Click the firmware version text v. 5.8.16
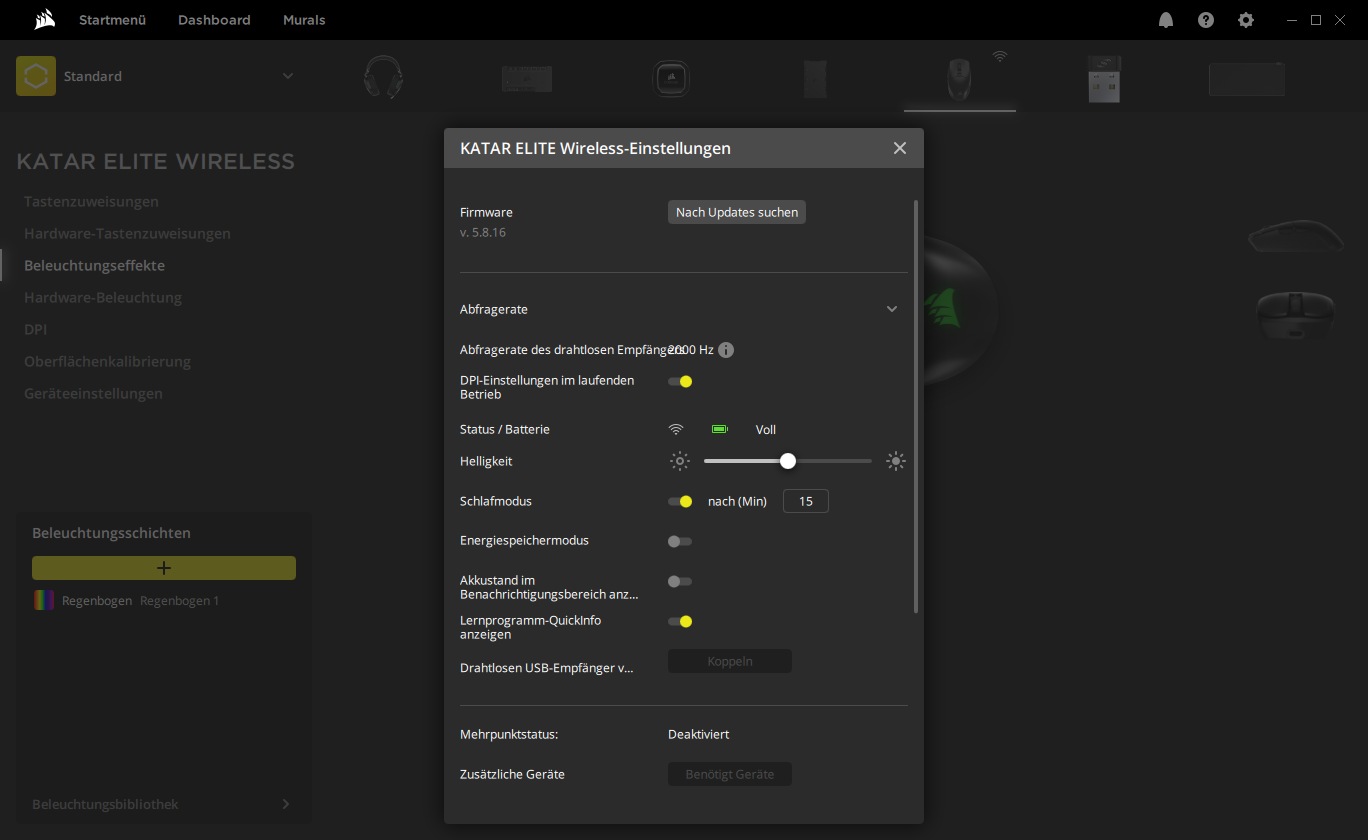Image resolution: width=1368 pixels, height=840 pixels. [x=483, y=232]
